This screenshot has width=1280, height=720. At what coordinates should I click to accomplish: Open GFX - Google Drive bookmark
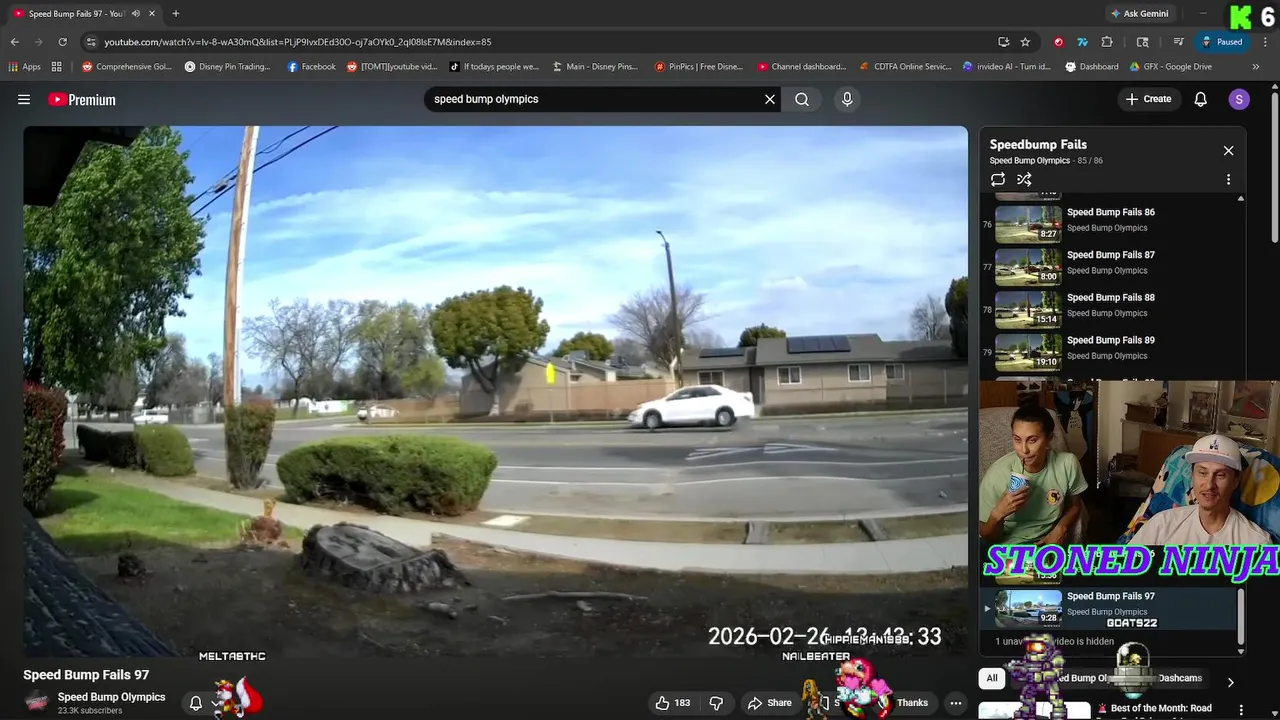(1170, 67)
